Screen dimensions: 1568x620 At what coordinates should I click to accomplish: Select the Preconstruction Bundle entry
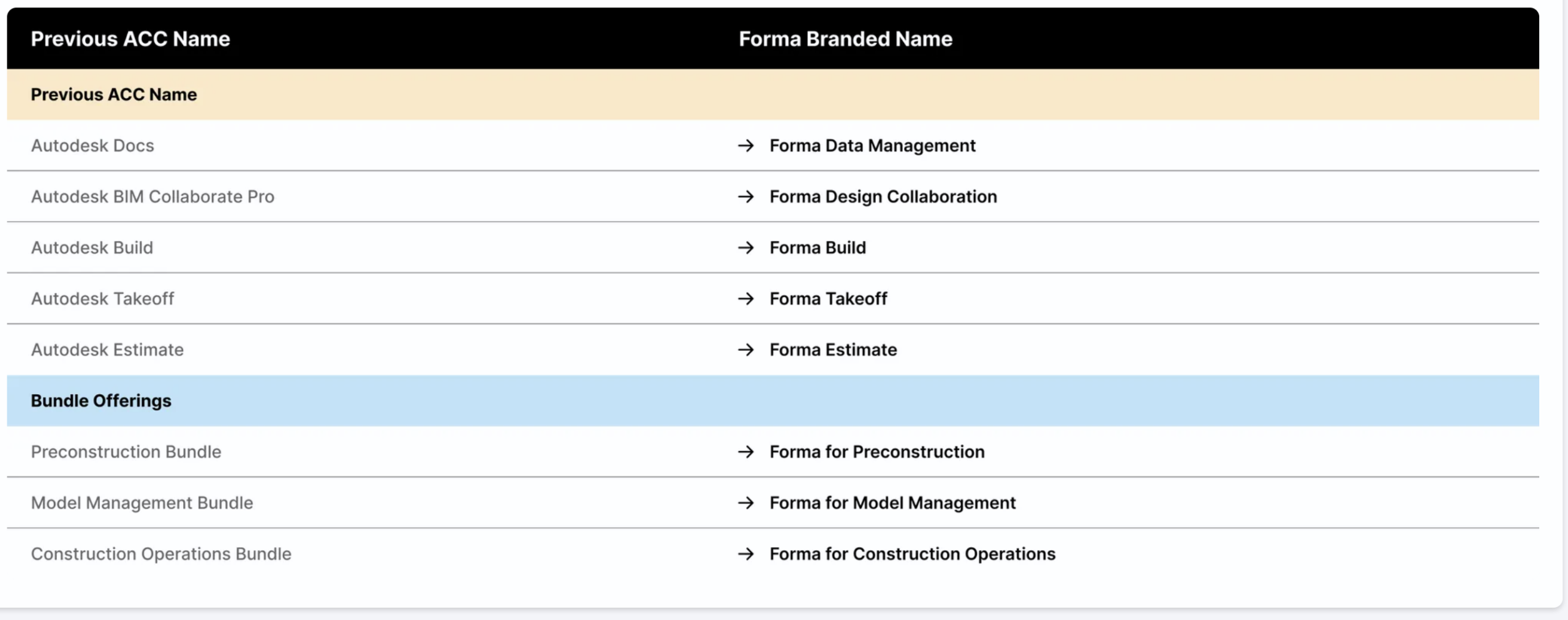point(126,452)
